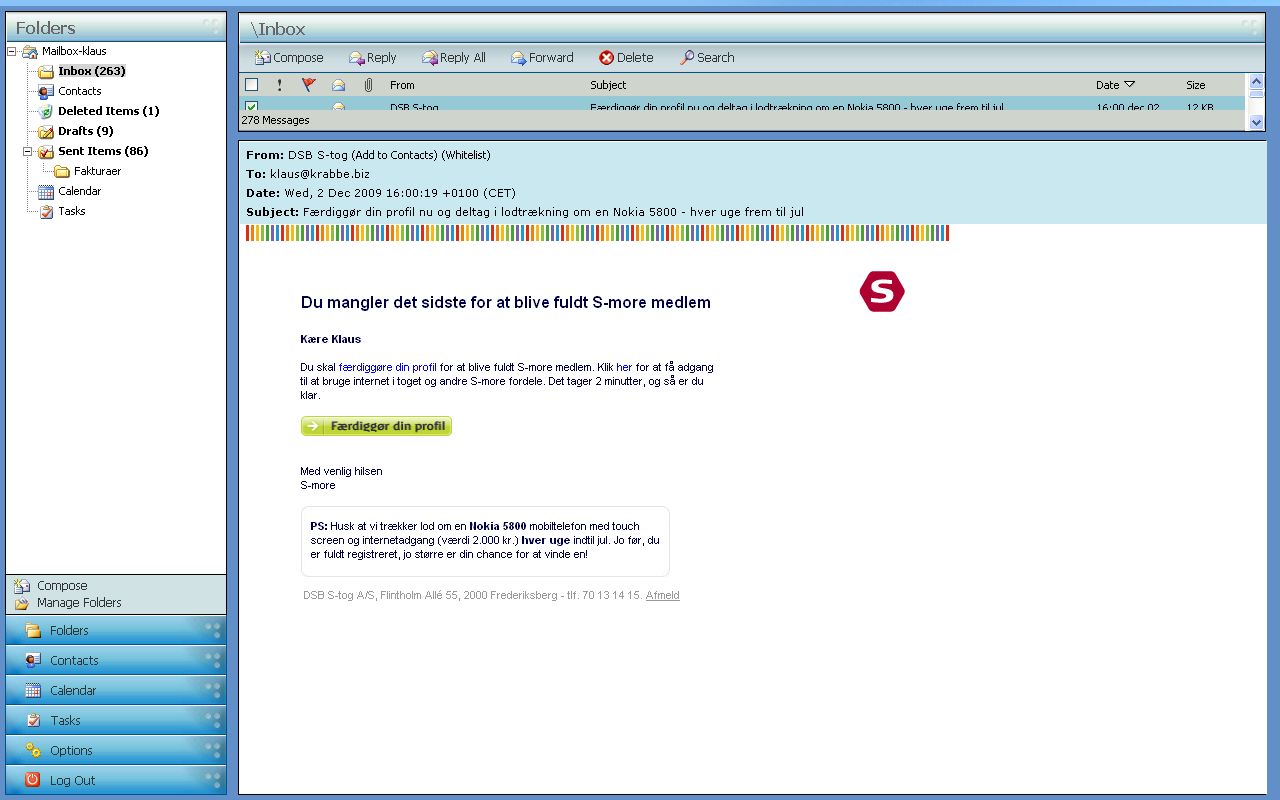1280x800 pixels.
Task: Select the Mailbox-klaus root node
Action: point(73,51)
